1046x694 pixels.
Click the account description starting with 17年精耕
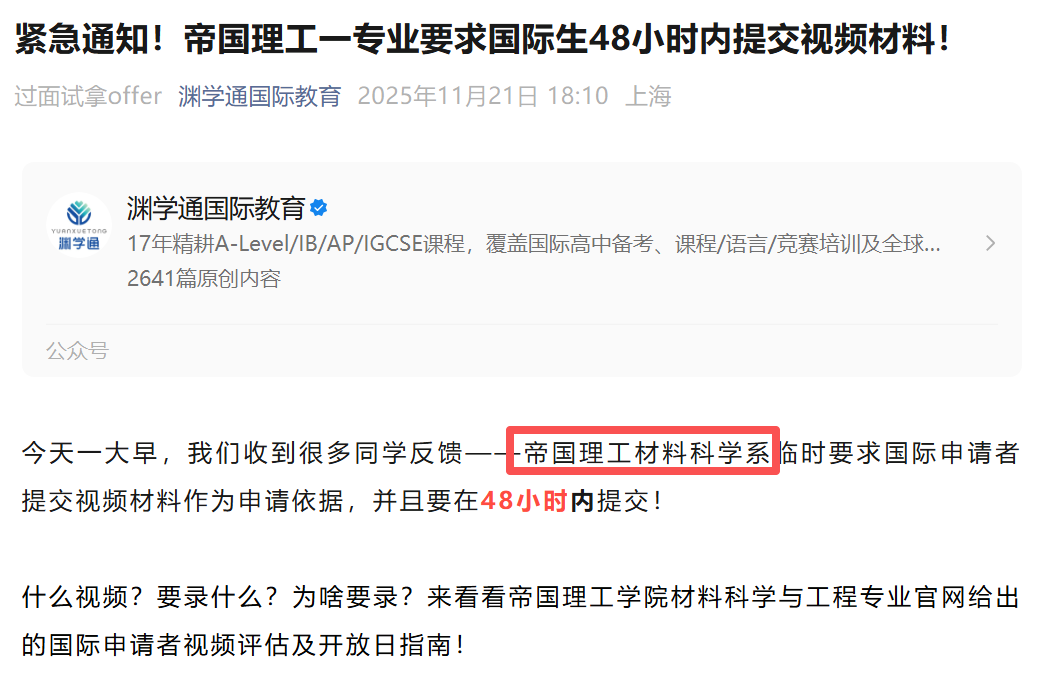click(534, 244)
